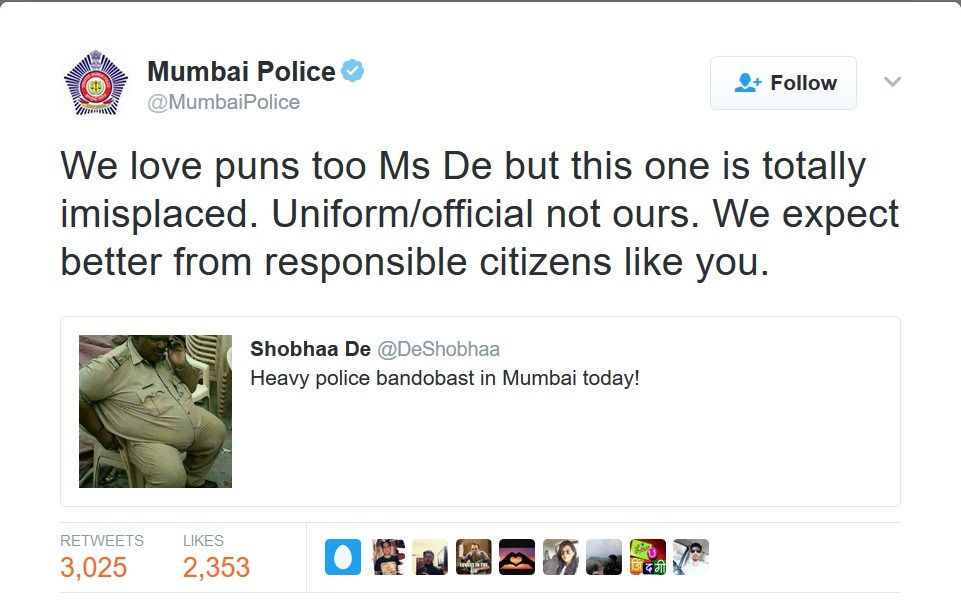Click the second liker avatar, person in black shirt
961x600 pixels.
click(388, 557)
